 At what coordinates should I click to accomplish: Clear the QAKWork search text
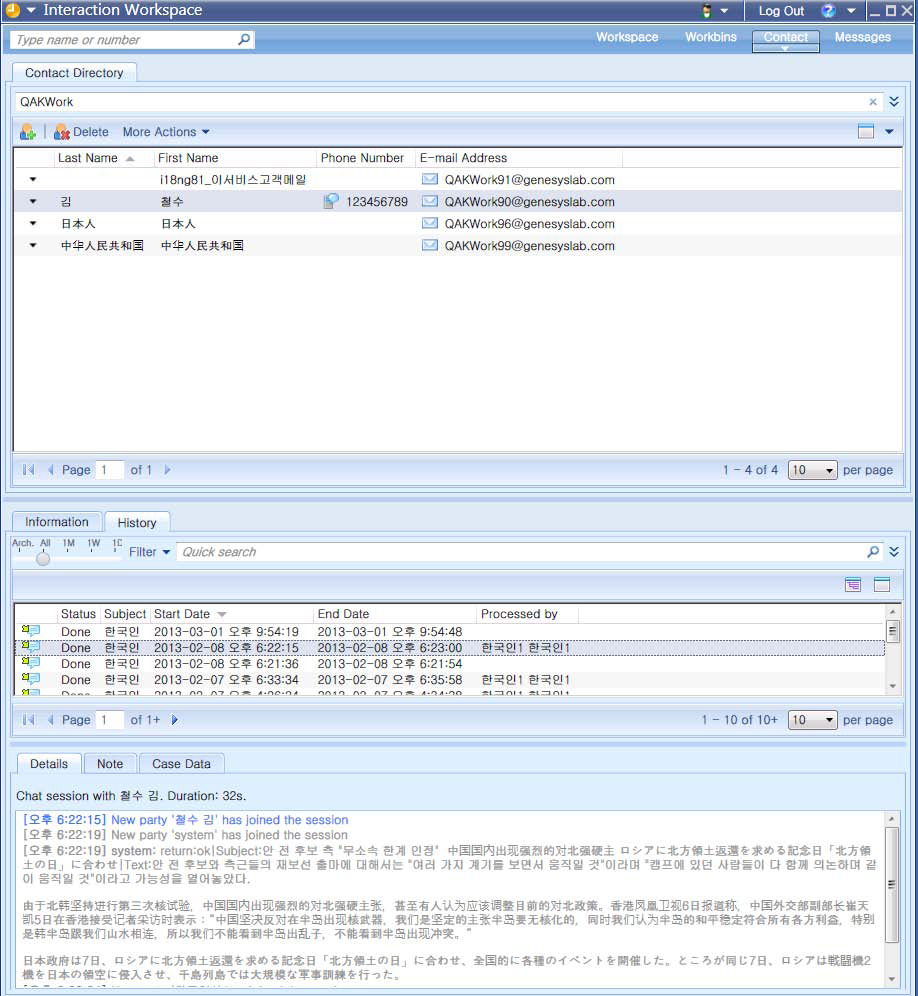(873, 102)
